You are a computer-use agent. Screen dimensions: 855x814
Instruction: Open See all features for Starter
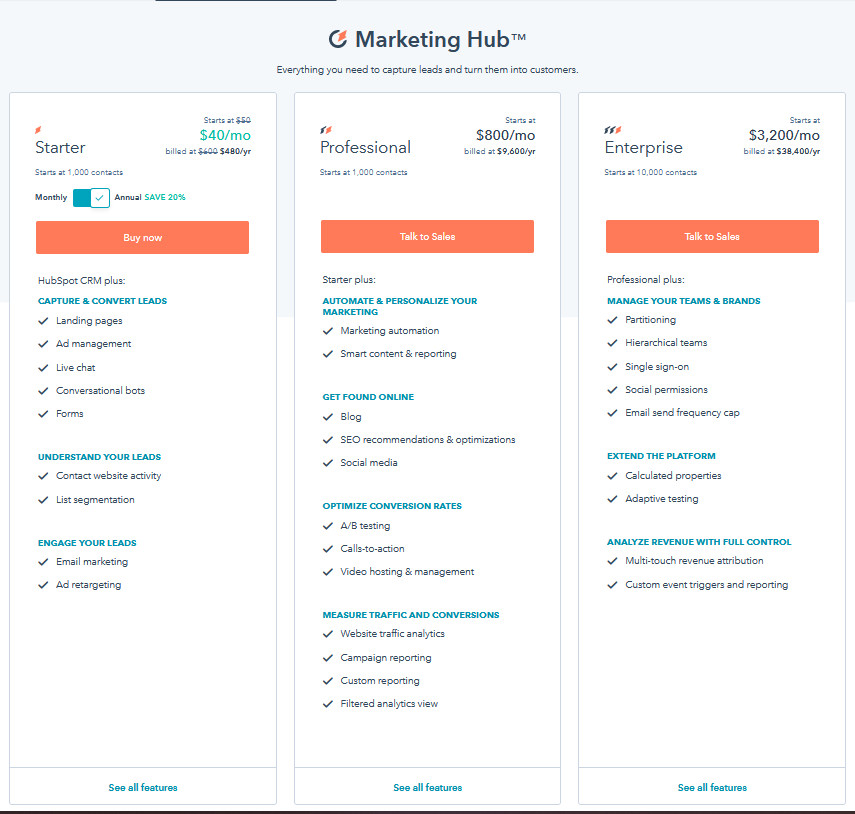[143, 787]
